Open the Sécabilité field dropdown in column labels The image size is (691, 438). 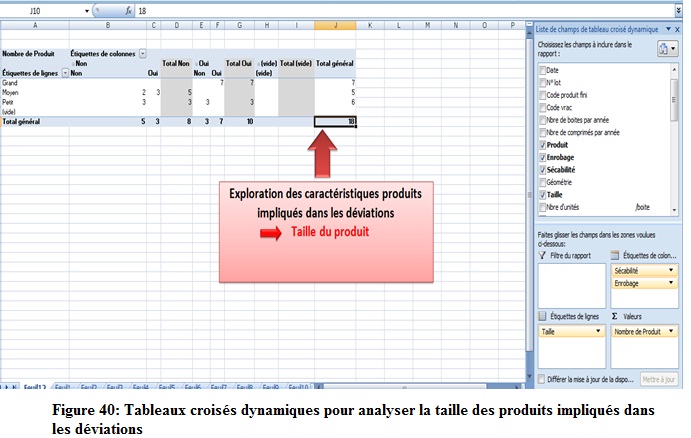point(671,270)
